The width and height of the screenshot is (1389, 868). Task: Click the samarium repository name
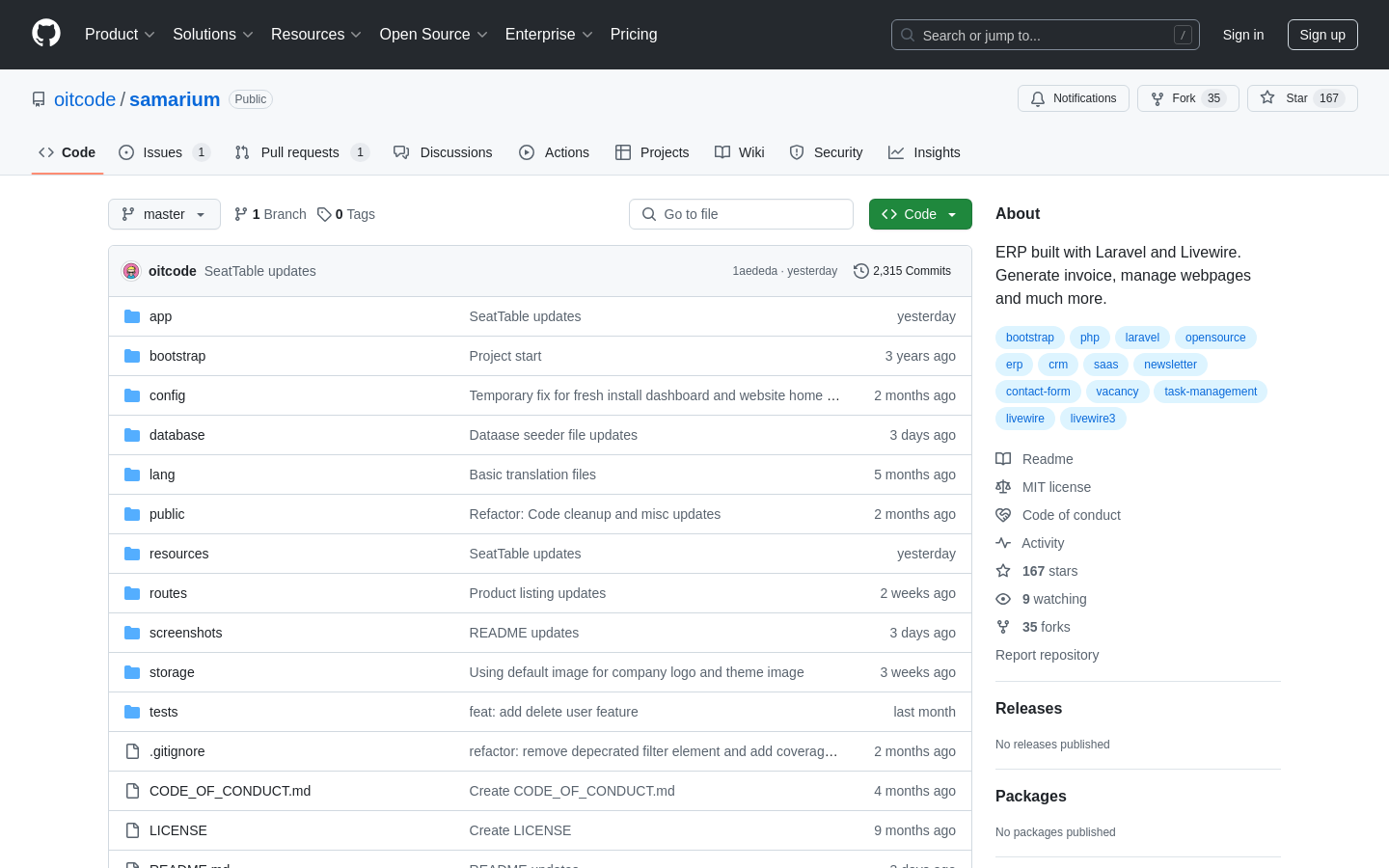pos(175,99)
